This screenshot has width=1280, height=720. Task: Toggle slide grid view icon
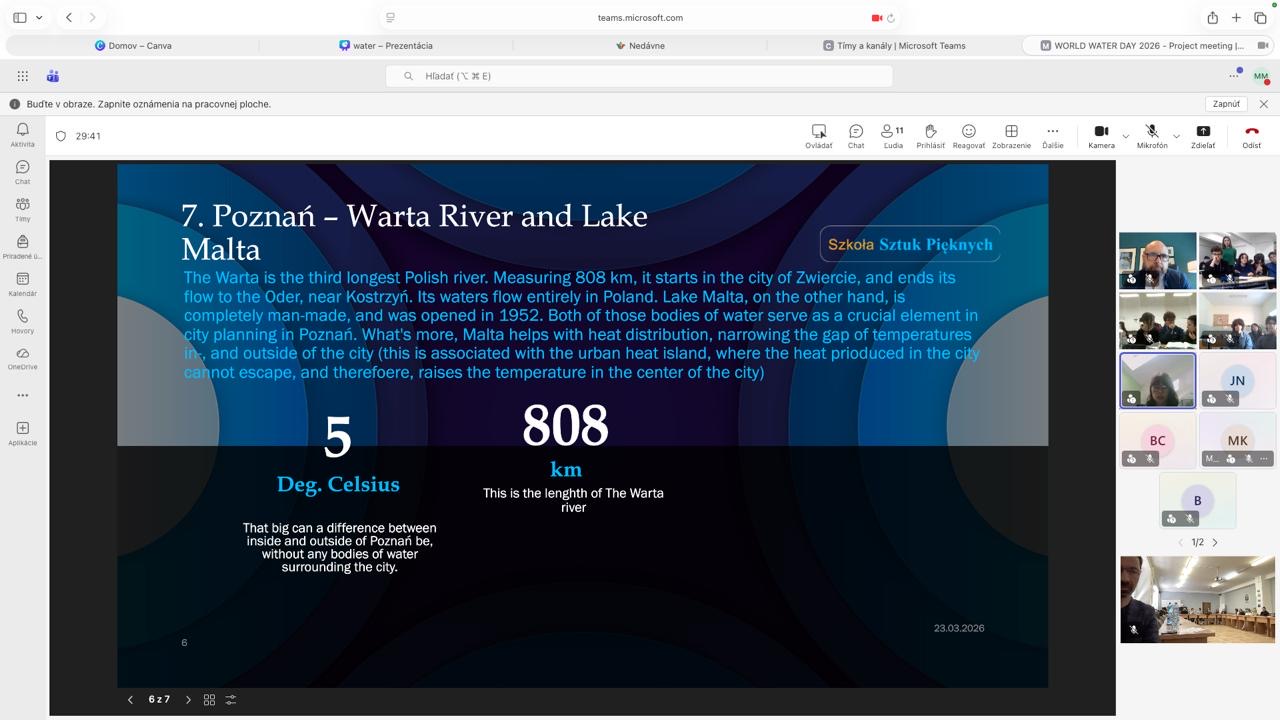pyautogui.click(x=209, y=700)
